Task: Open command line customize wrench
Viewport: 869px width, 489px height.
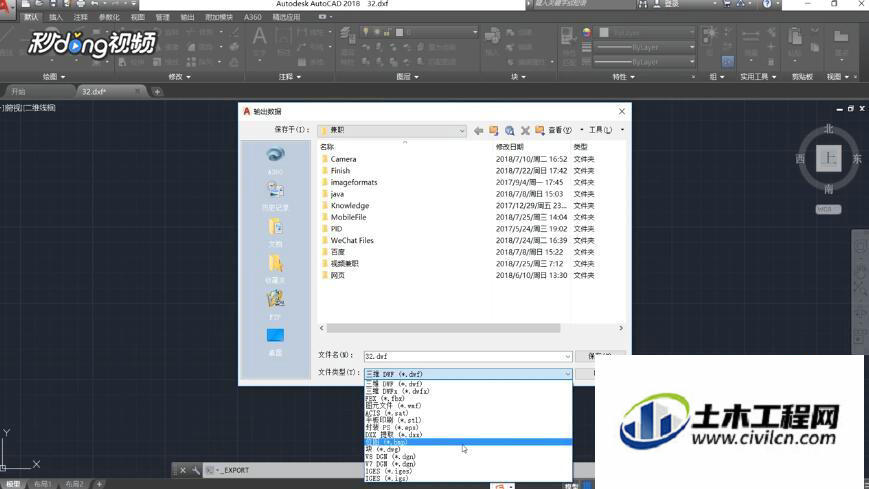Action: pos(196,470)
